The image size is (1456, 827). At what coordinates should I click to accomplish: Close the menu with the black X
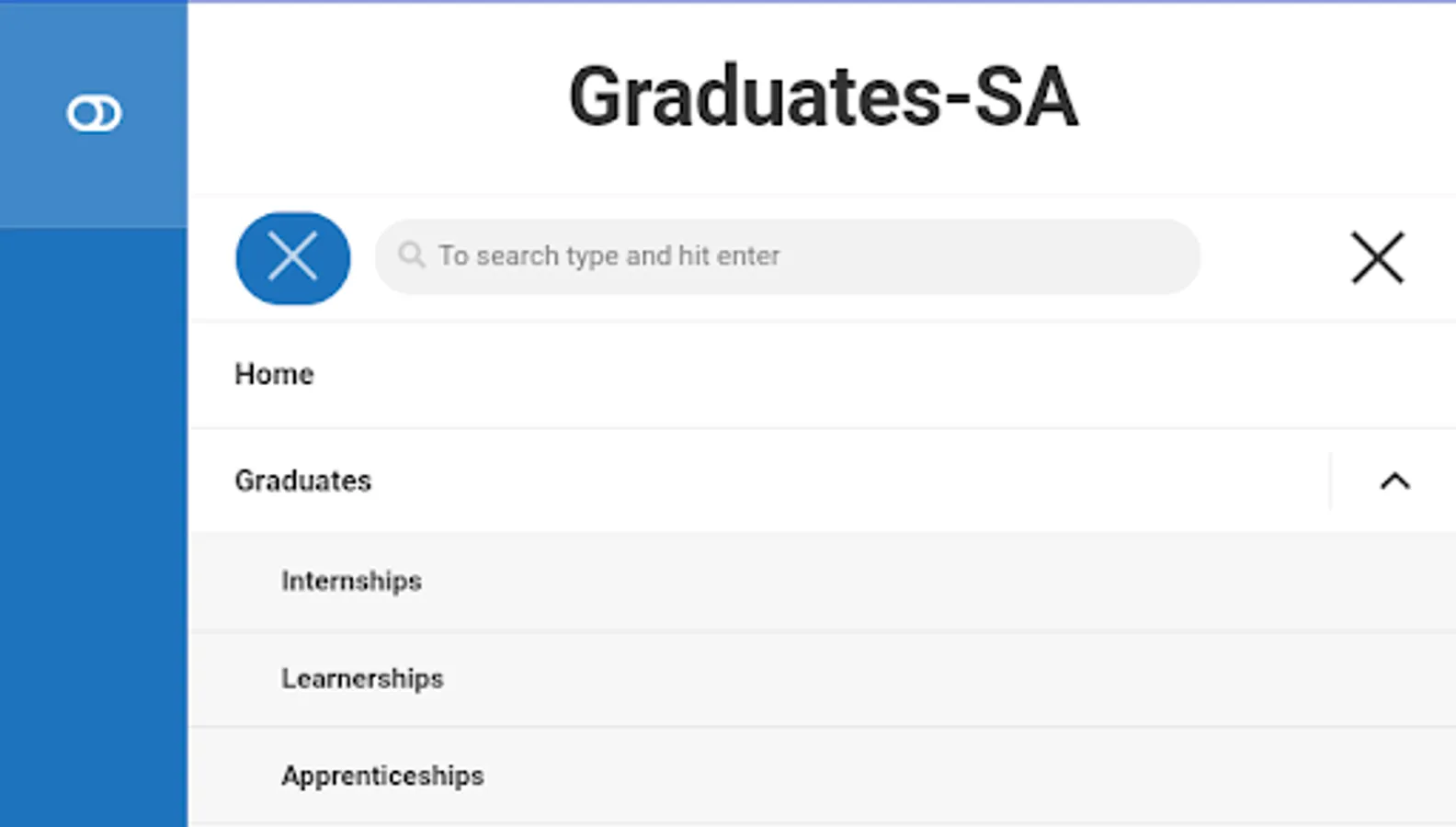tap(1377, 257)
